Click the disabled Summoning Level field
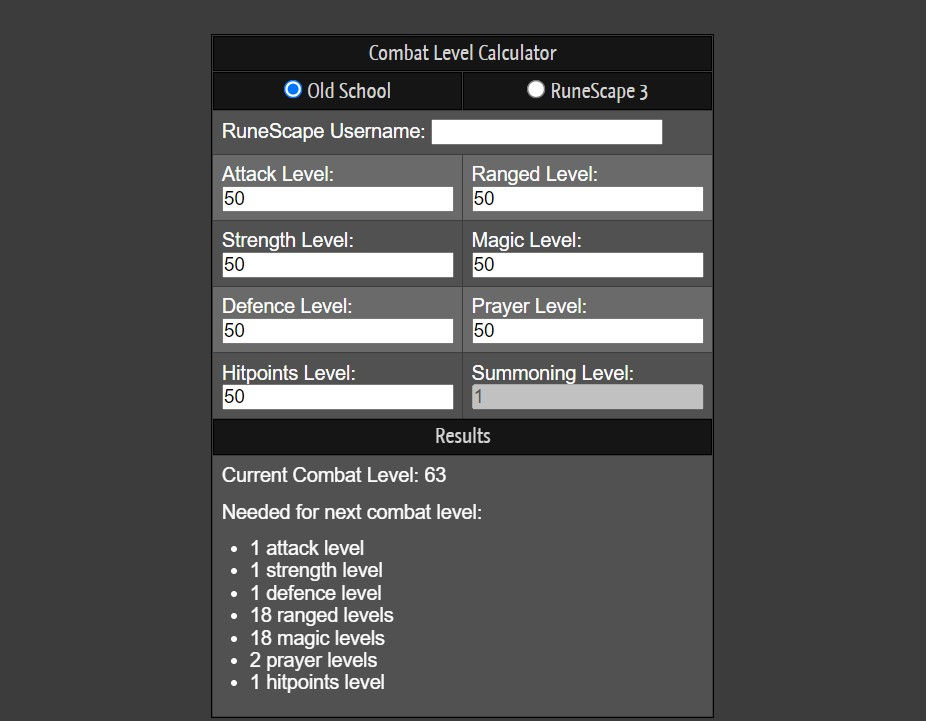 click(x=588, y=397)
